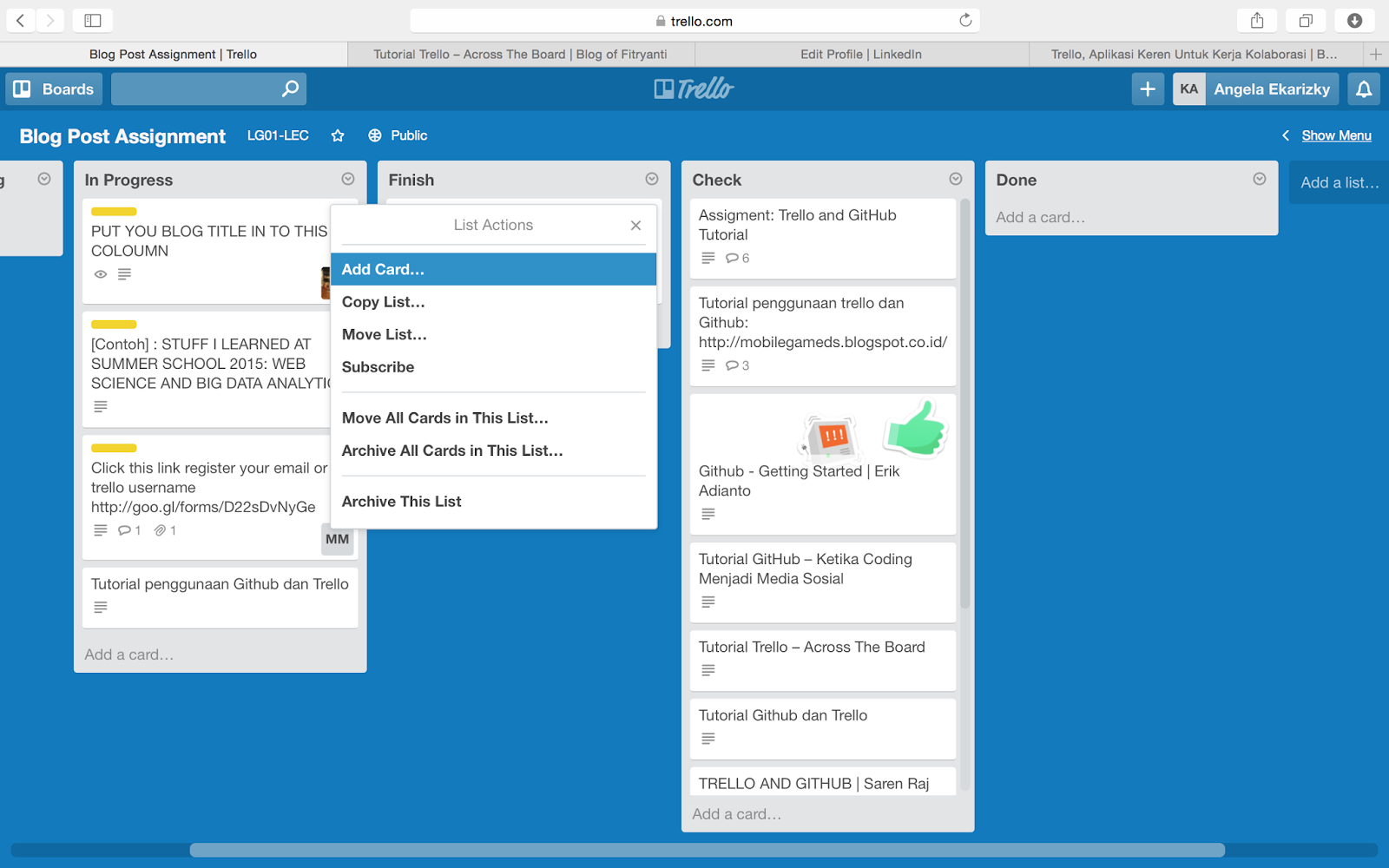Click the horizontal board scrollbar
Image resolution: width=1389 pixels, height=868 pixels.
[708, 850]
